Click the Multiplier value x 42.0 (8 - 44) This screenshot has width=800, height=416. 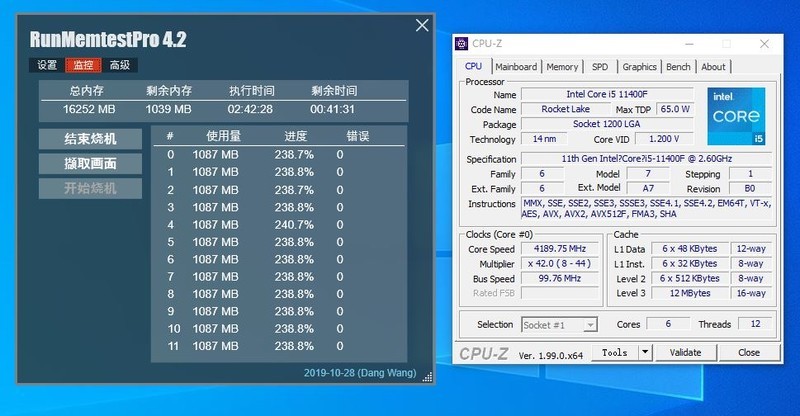(x=560, y=263)
